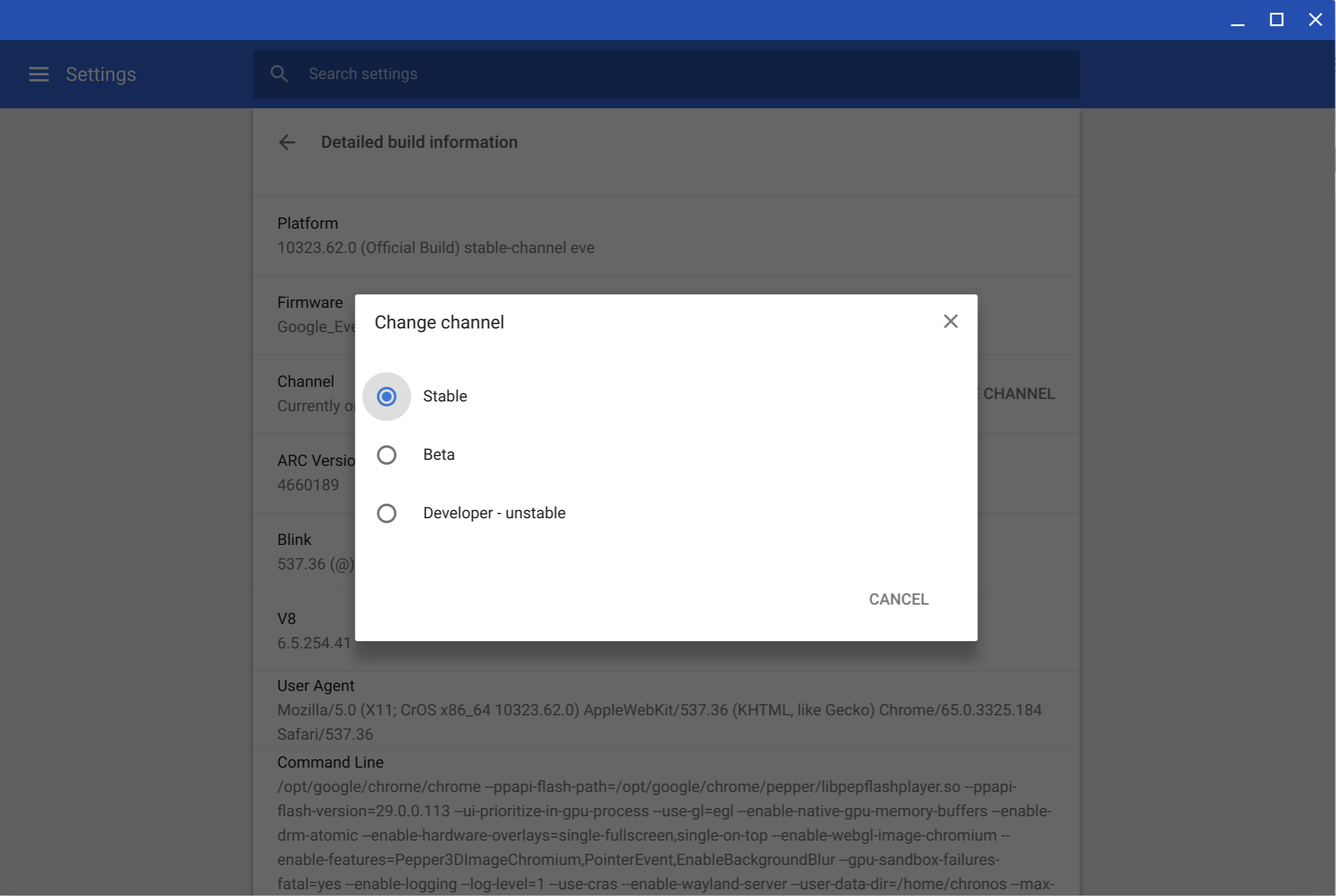Screen dimensions: 1336x896
Task: Click the Firmware label
Action: [310, 302]
